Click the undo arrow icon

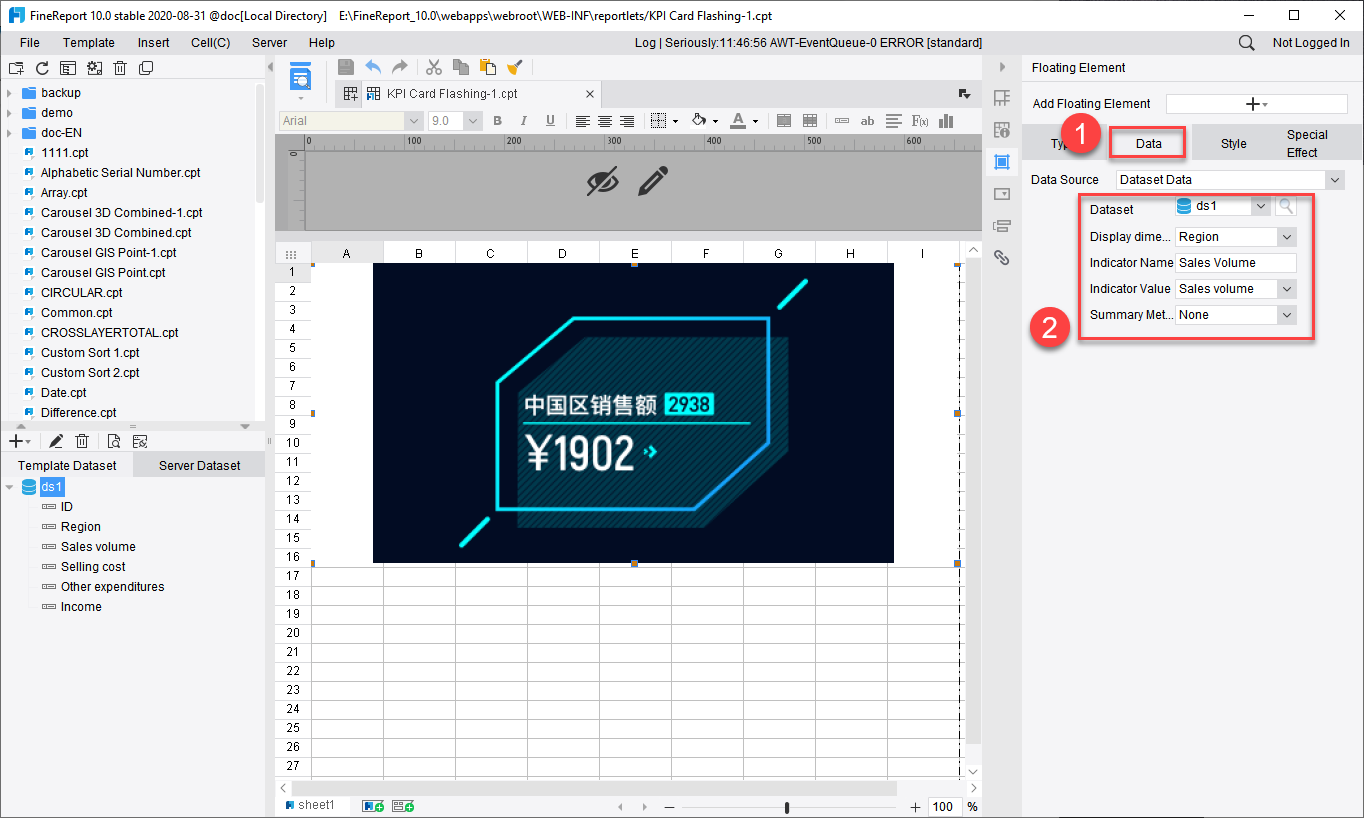[373, 67]
